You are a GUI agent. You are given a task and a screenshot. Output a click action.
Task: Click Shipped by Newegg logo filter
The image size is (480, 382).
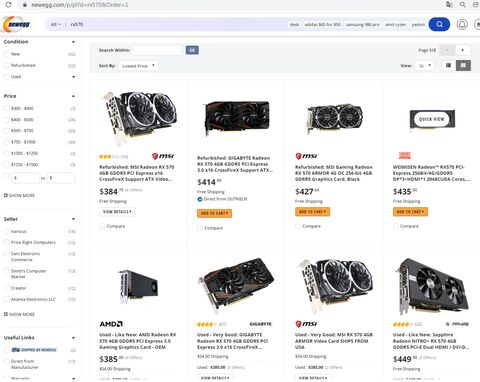34,350
